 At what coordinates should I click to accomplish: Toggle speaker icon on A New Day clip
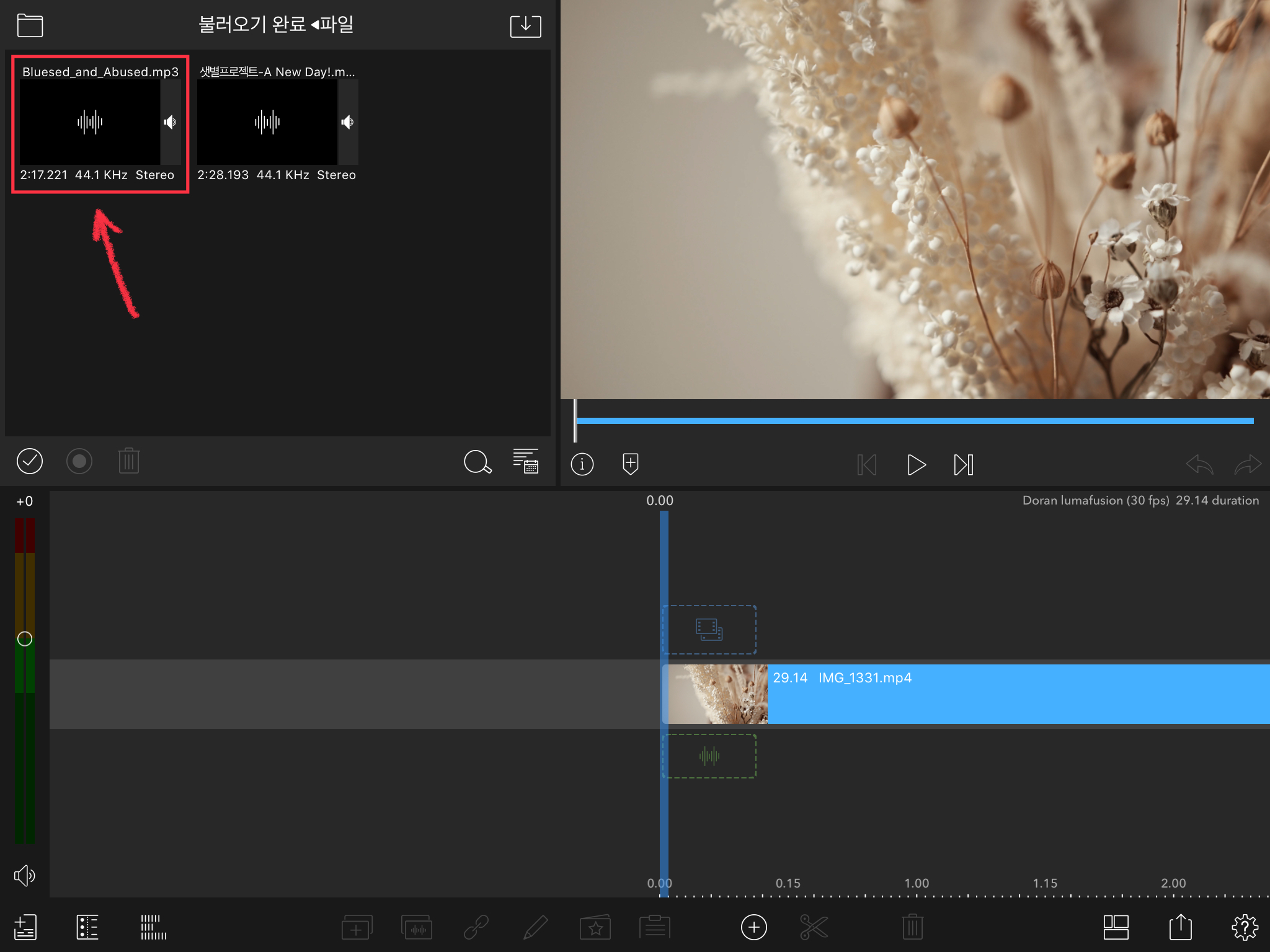348,122
